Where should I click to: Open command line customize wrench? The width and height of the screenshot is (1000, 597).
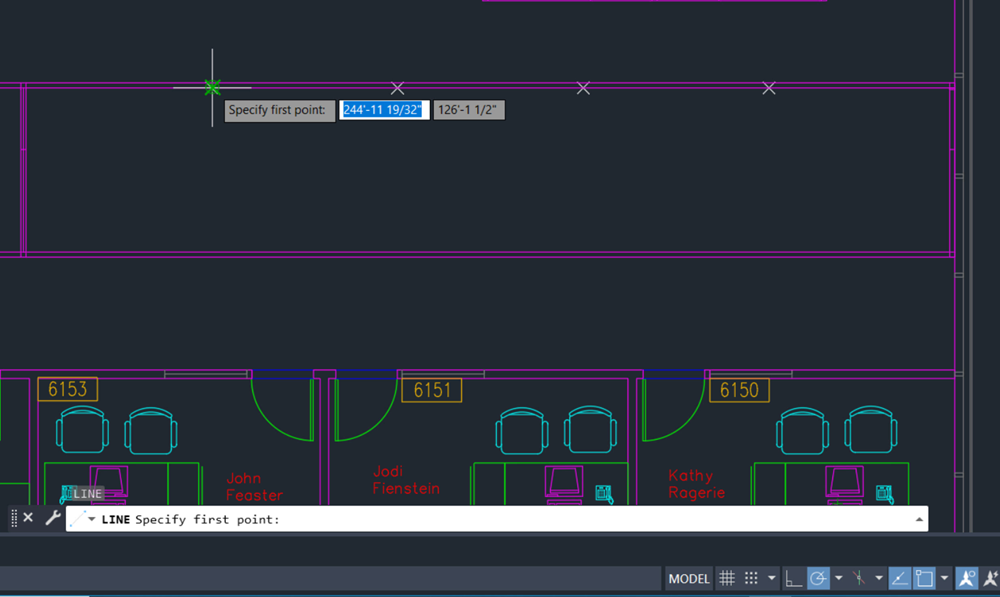(52, 518)
